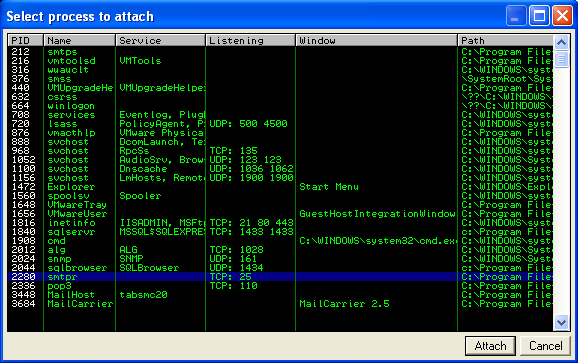
Task: Sort by the Window column header
Action: [x=376, y=40]
